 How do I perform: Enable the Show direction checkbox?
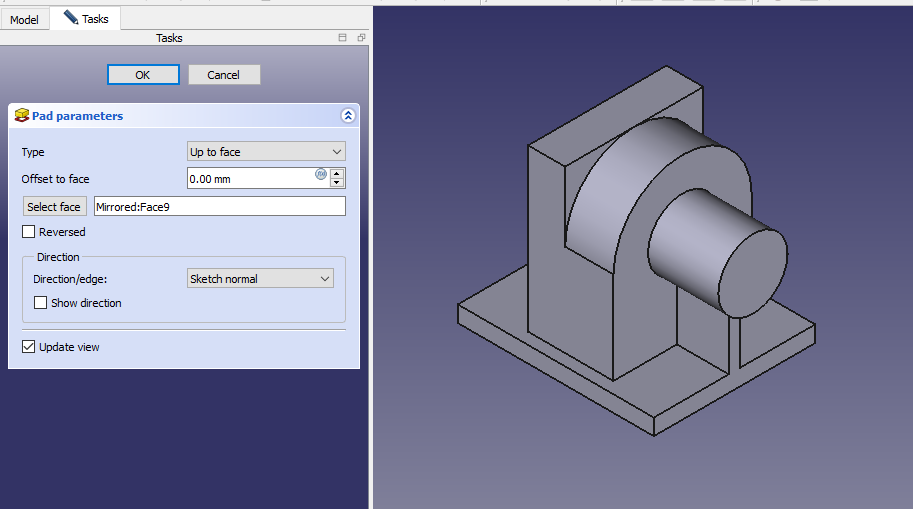tap(41, 303)
